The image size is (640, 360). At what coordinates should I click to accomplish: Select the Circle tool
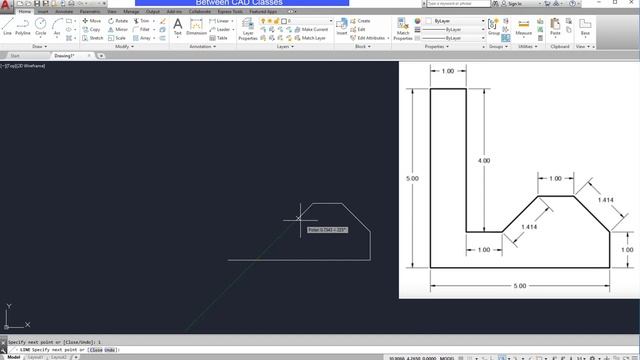40,27
